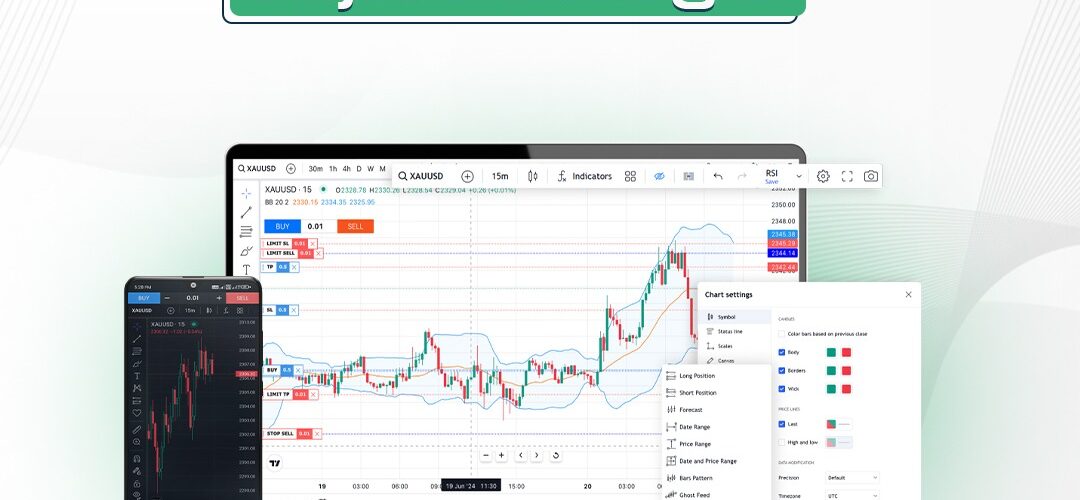Click the gray panel icon next to the eye icon

pyautogui.click(x=688, y=176)
